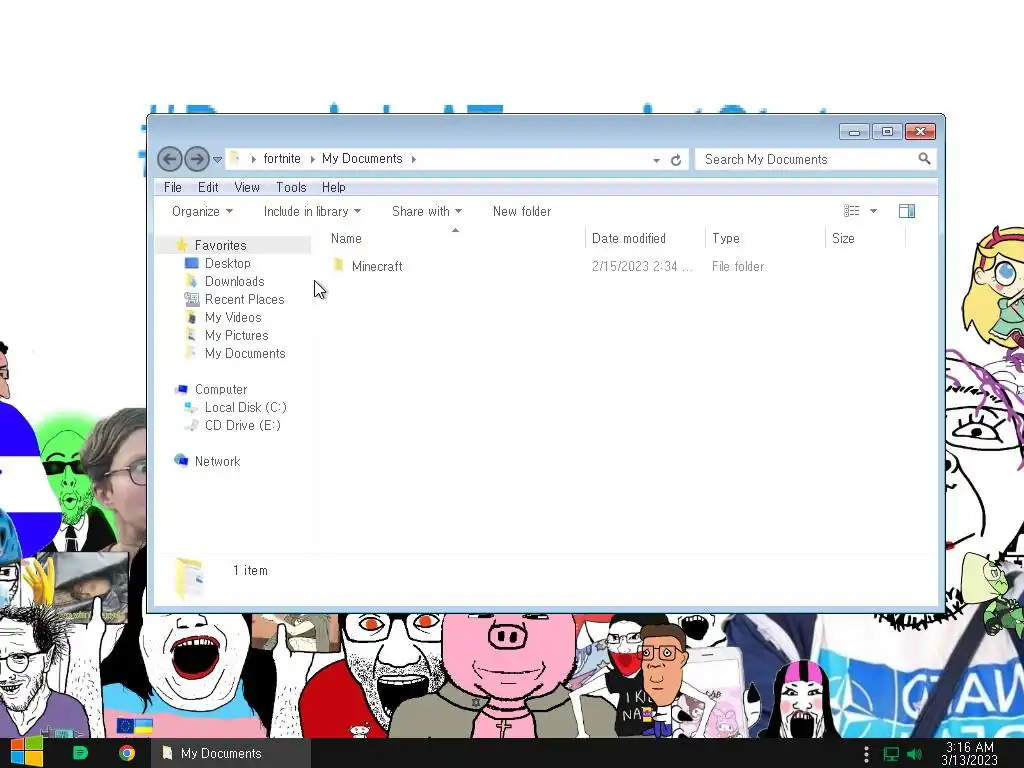Open the Windows Start button
Viewport: 1024px width, 768px height.
pyautogui.click(x=27, y=753)
